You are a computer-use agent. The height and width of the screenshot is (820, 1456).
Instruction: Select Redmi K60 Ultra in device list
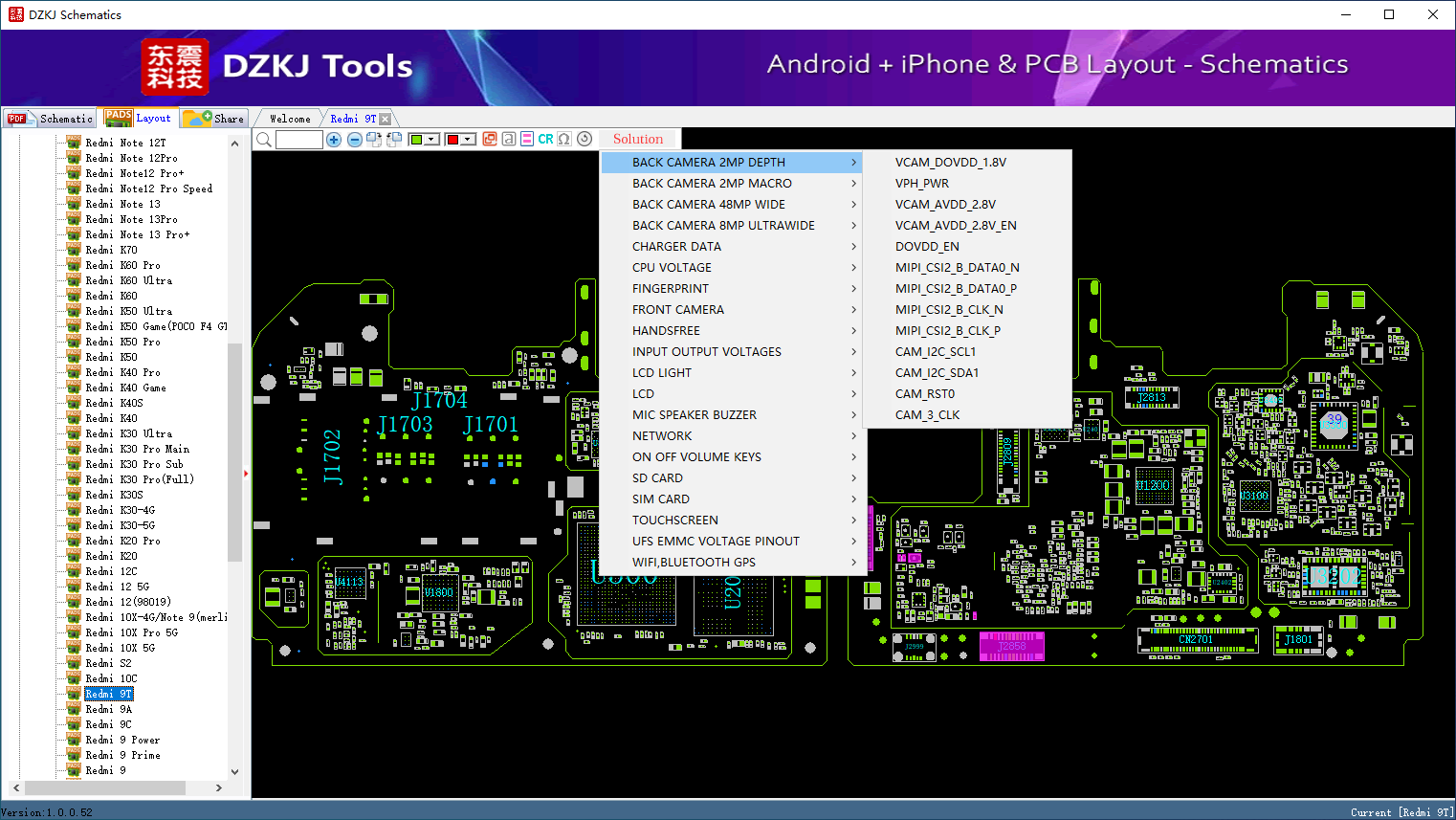(129, 280)
